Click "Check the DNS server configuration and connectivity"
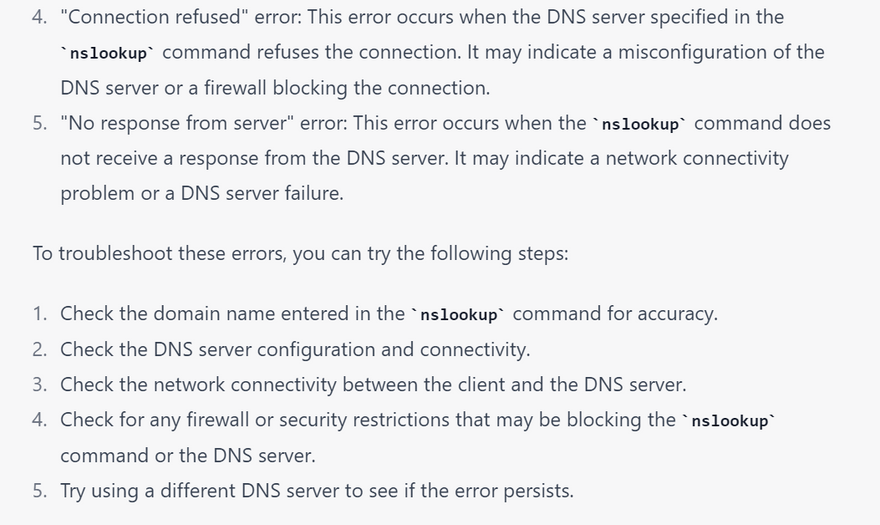The height and width of the screenshot is (525, 880). (294, 349)
